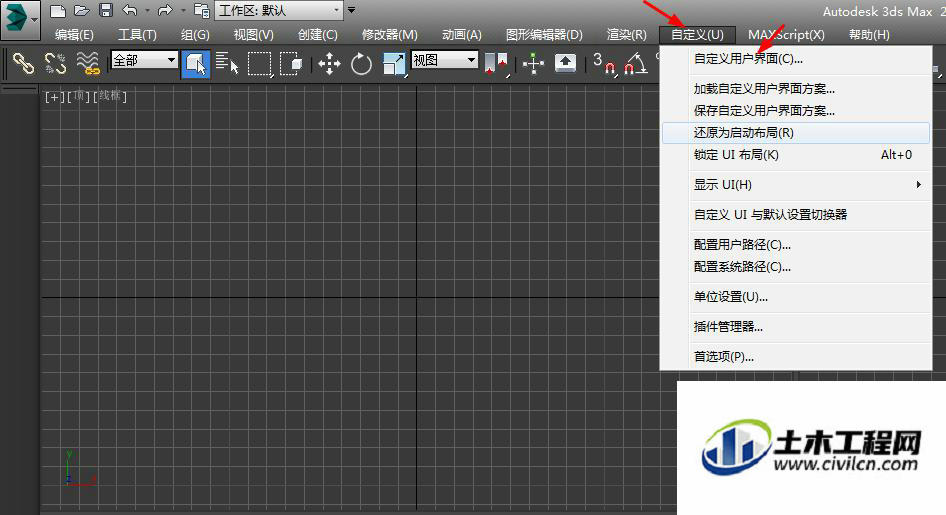Redo the action with the right arrow
The image size is (946, 515).
pos(165,10)
